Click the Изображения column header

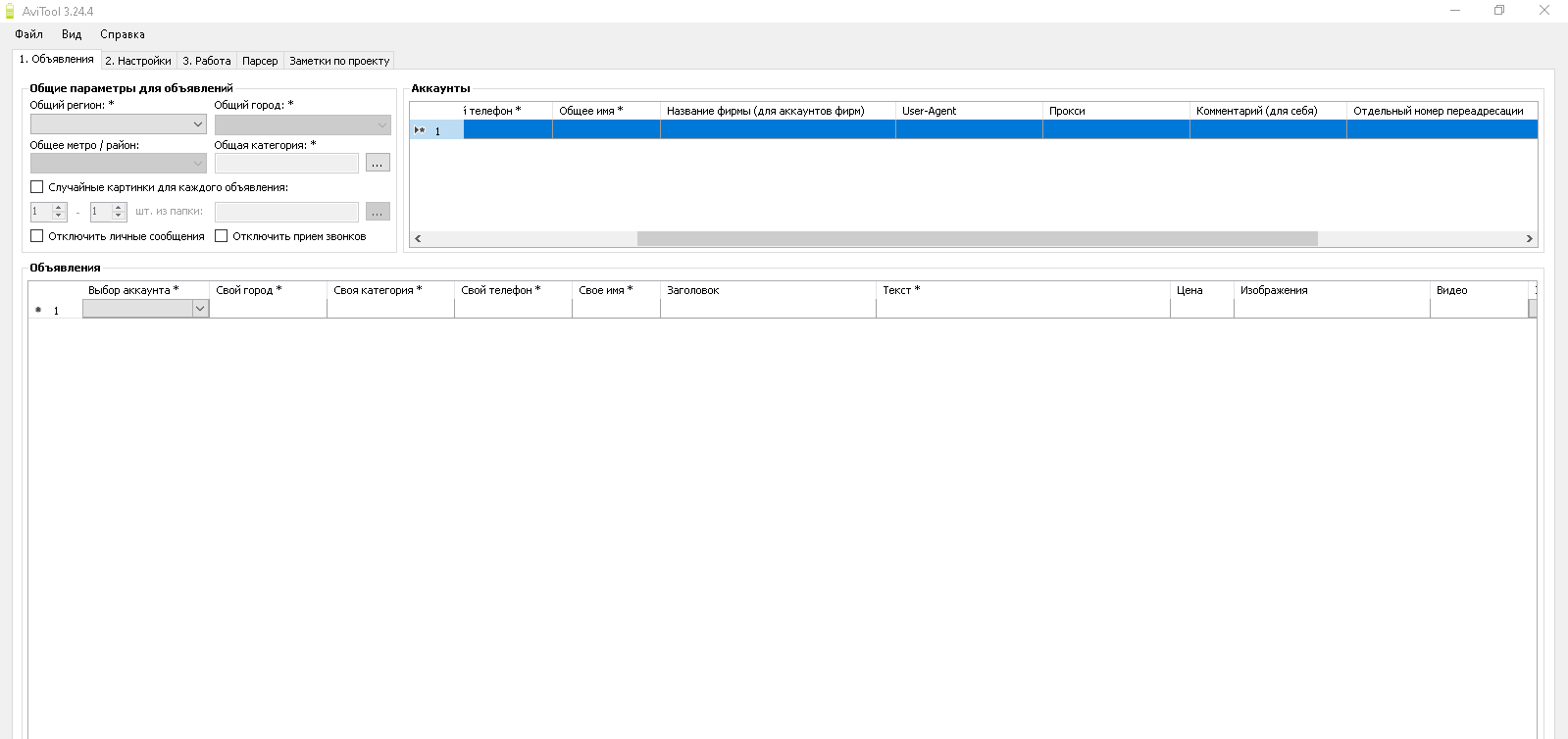(1332, 290)
